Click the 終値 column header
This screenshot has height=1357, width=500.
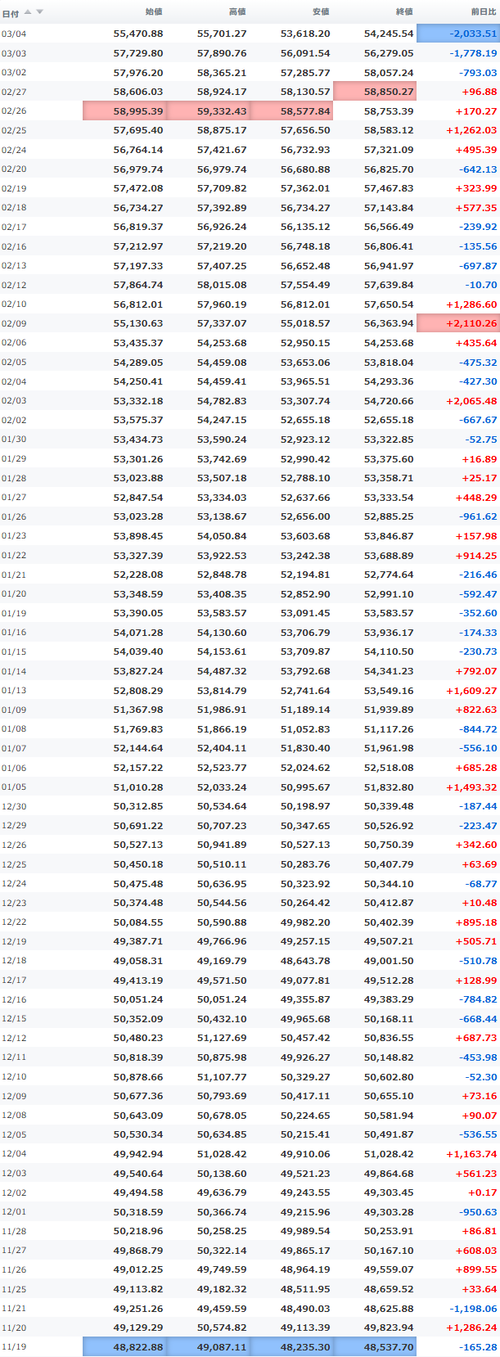tap(404, 11)
